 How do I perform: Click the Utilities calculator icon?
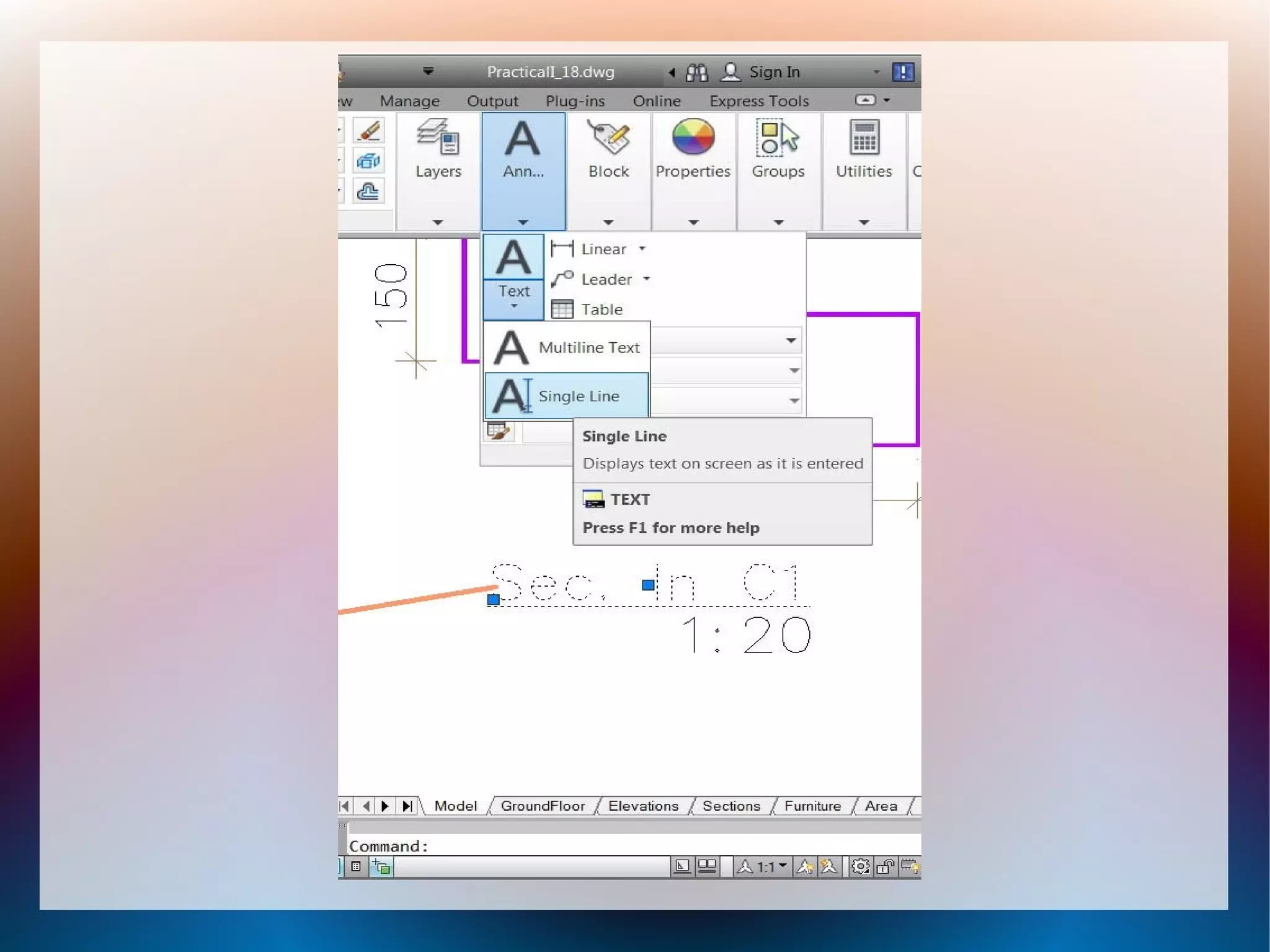pos(864,138)
